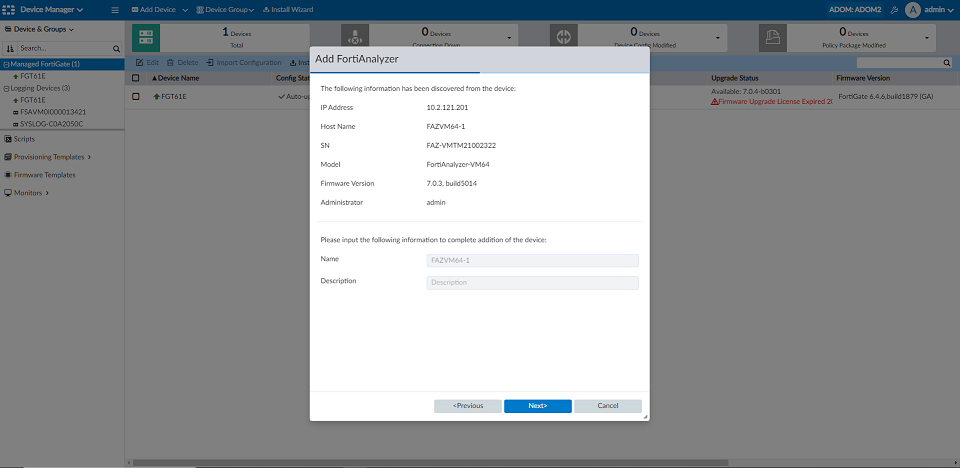Image resolution: width=960 pixels, height=468 pixels.
Task: Click the Add Device button
Action: click(154, 10)
